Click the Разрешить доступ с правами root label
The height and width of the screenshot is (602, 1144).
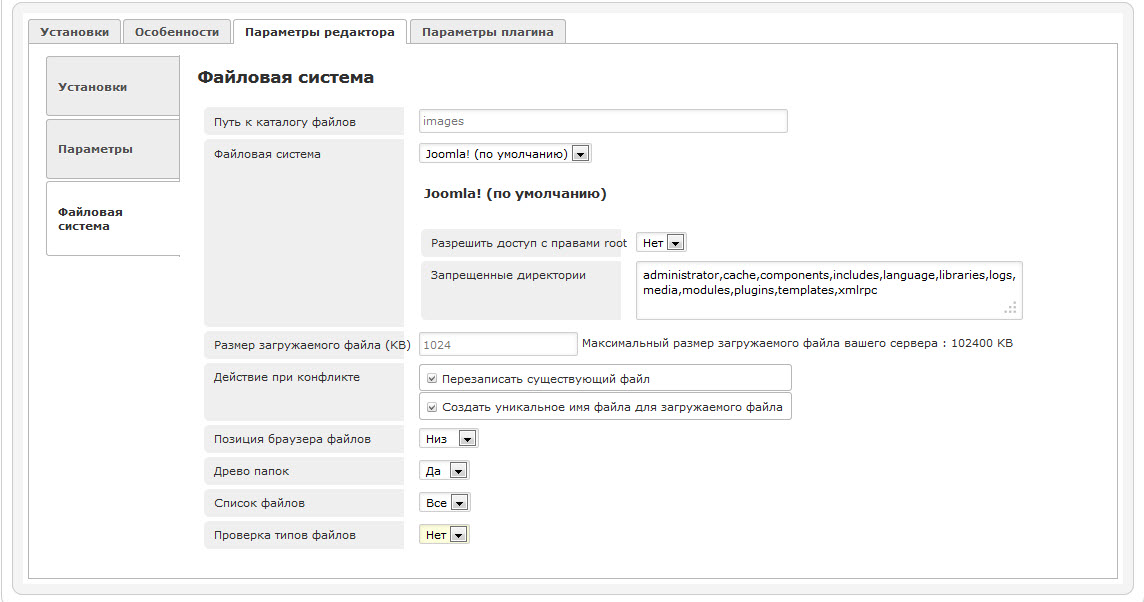coord(529,243)
